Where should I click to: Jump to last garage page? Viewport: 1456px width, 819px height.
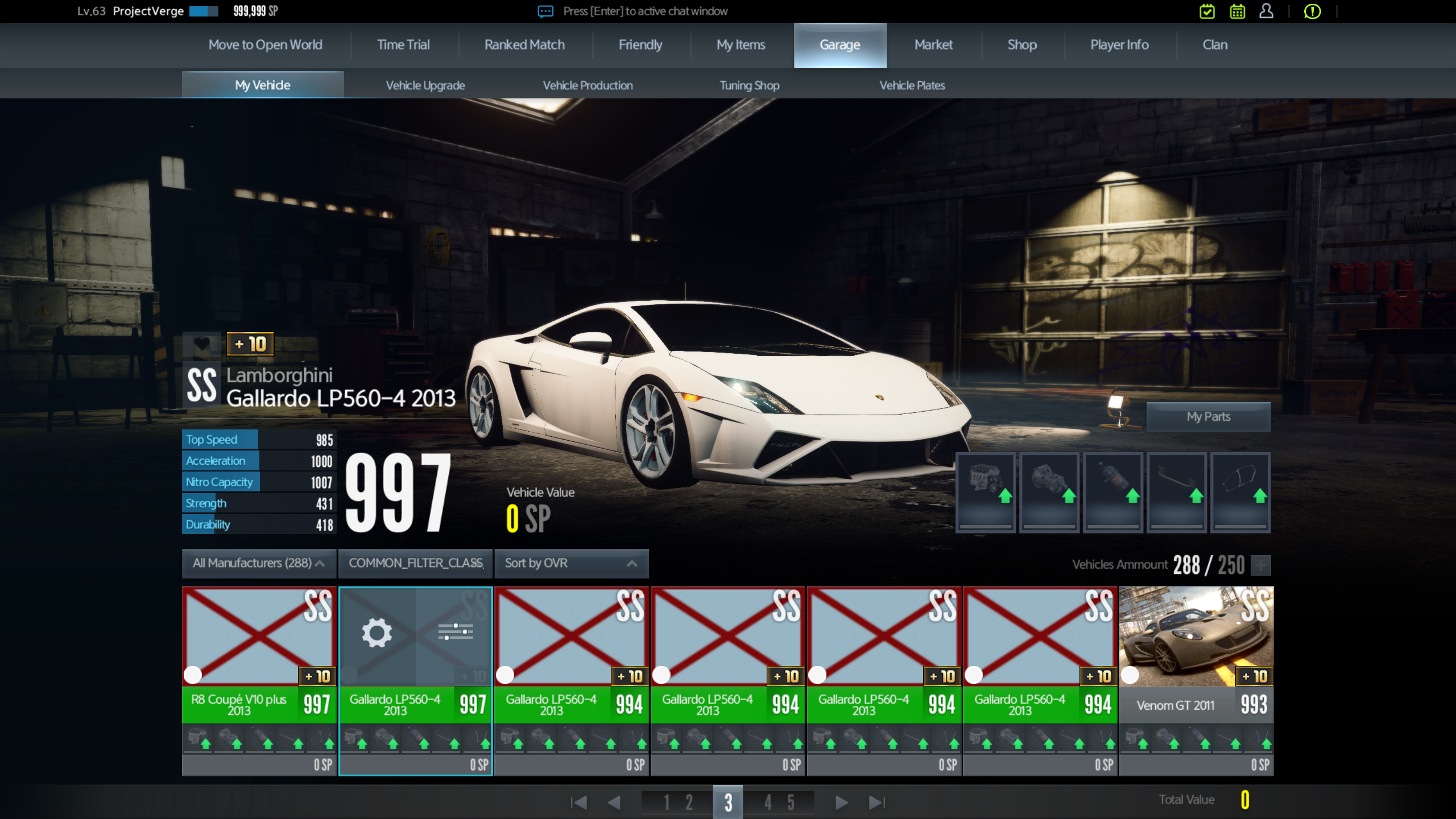pos(877,803)
